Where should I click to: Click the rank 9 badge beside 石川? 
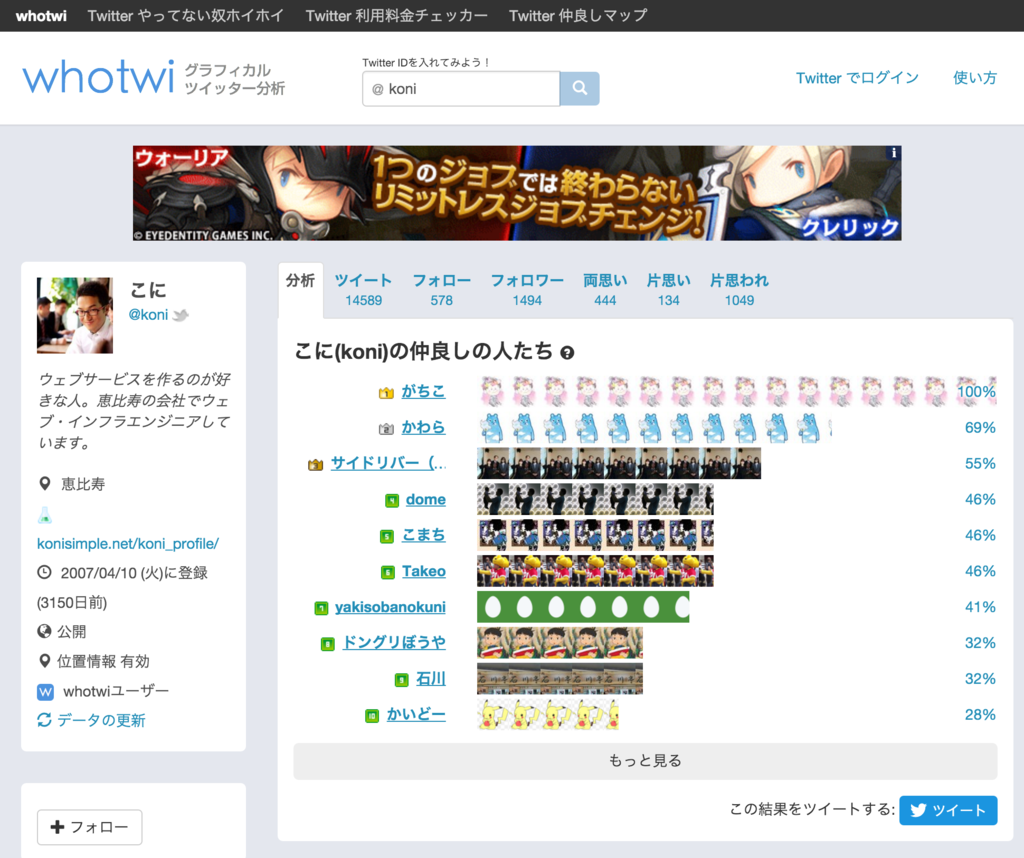[402, 680]
